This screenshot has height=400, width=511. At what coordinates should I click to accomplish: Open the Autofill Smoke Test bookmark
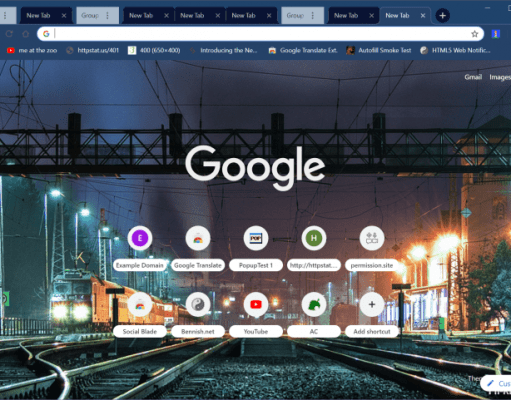pyautogui.click(x=378, y=50)
